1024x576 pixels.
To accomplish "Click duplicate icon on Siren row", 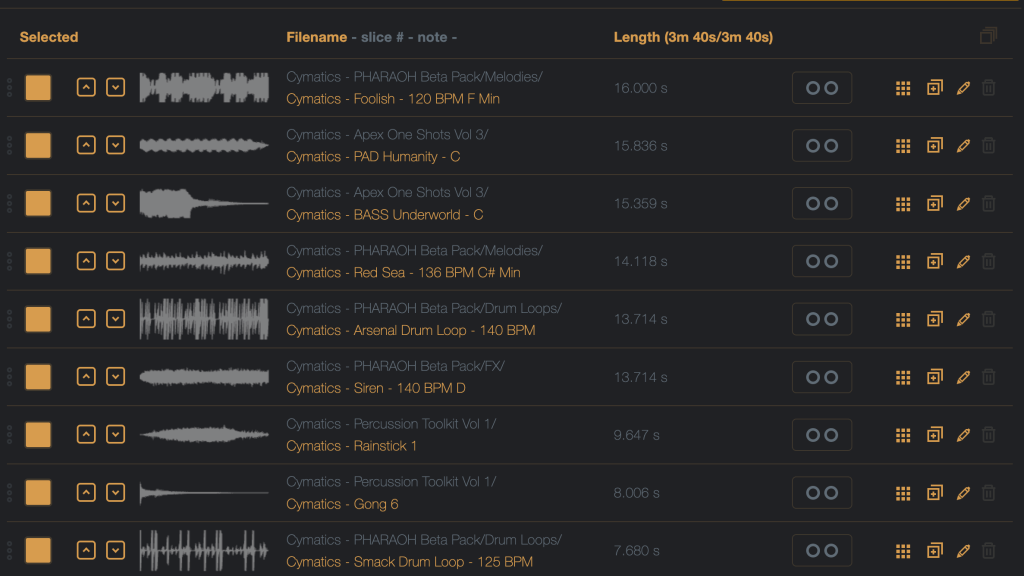I will 934,378.
